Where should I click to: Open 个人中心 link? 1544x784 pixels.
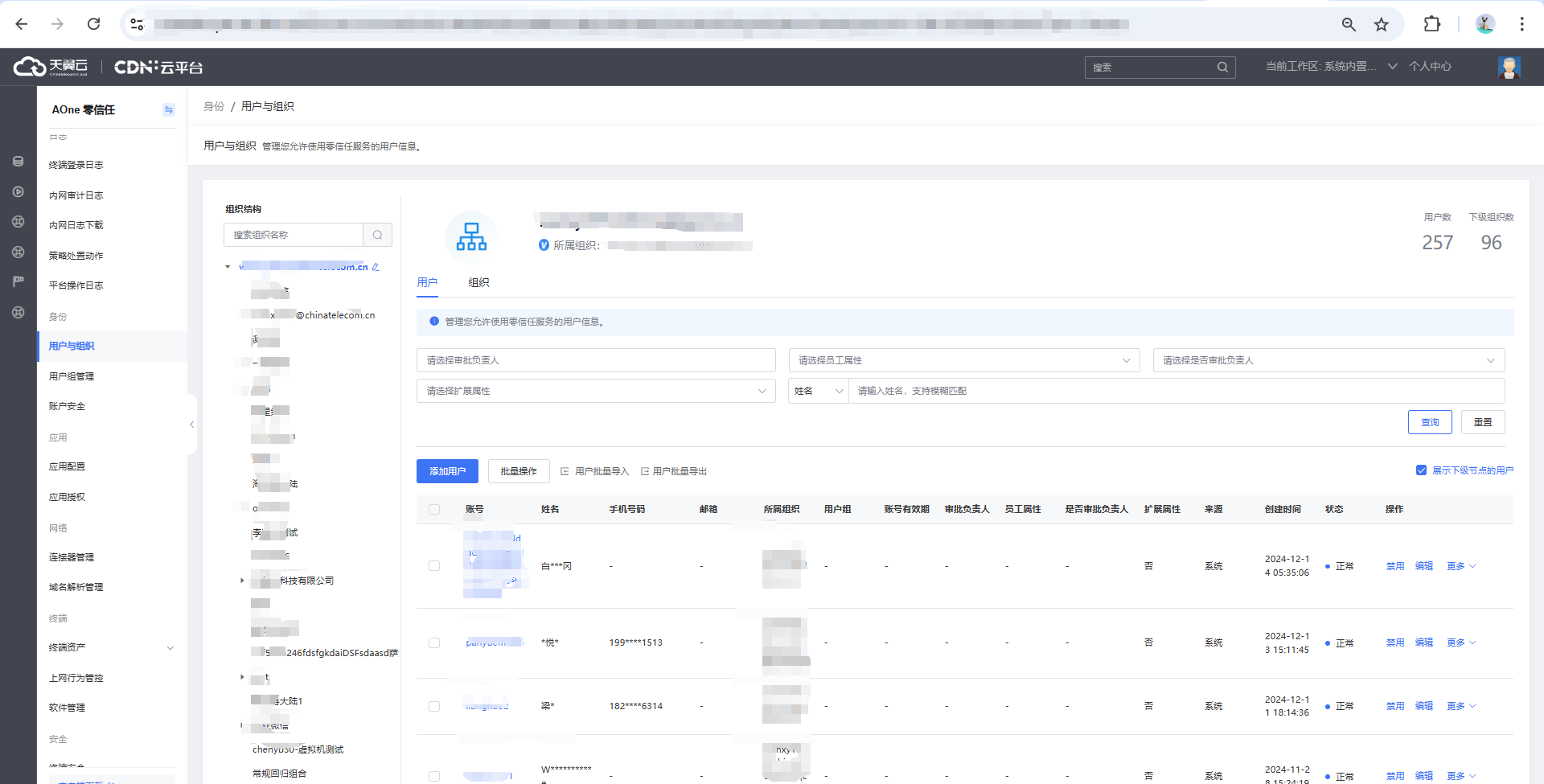(x=1430, y=67)
